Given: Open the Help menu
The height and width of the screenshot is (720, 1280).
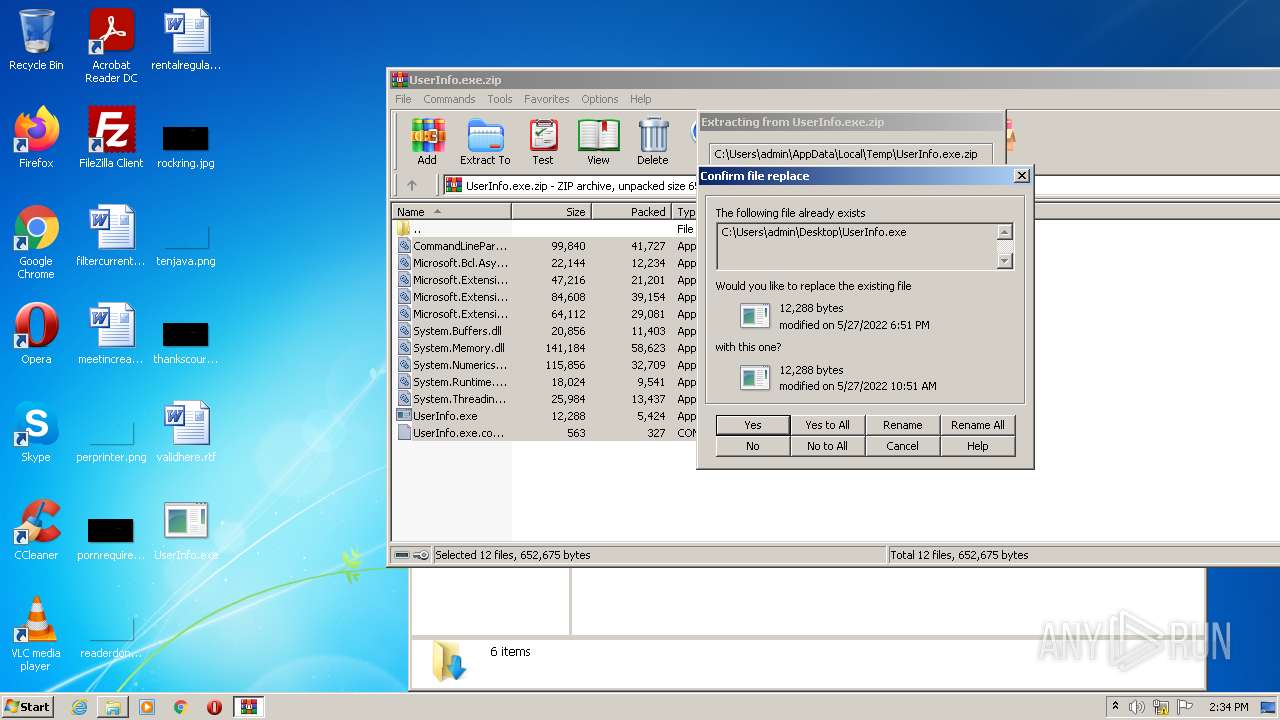Looking at the screenshot, I should point(641,99).
